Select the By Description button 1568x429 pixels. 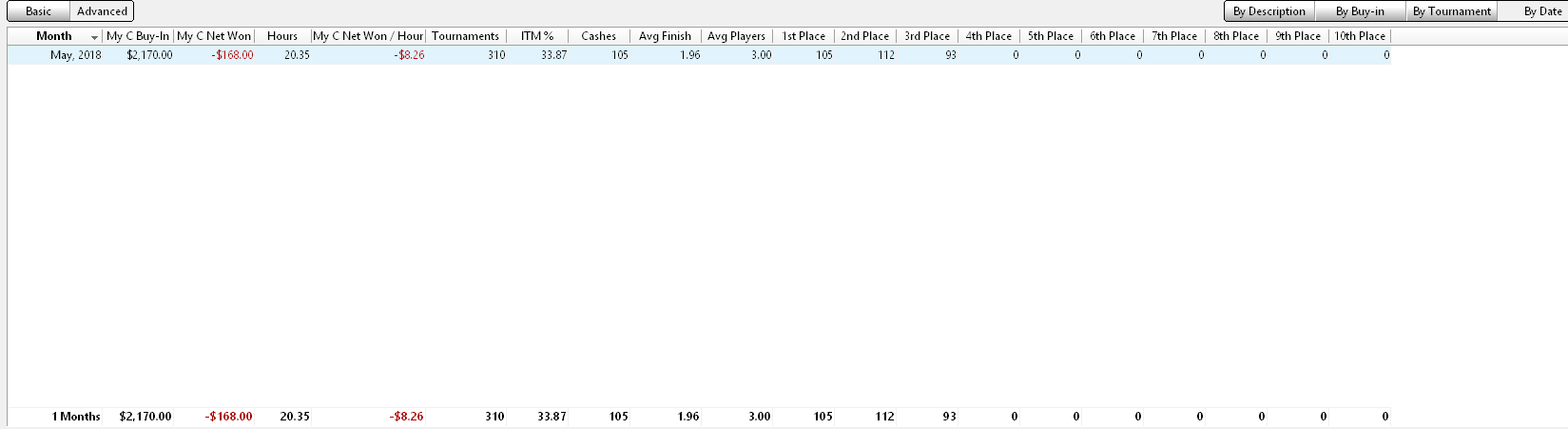1268,11
